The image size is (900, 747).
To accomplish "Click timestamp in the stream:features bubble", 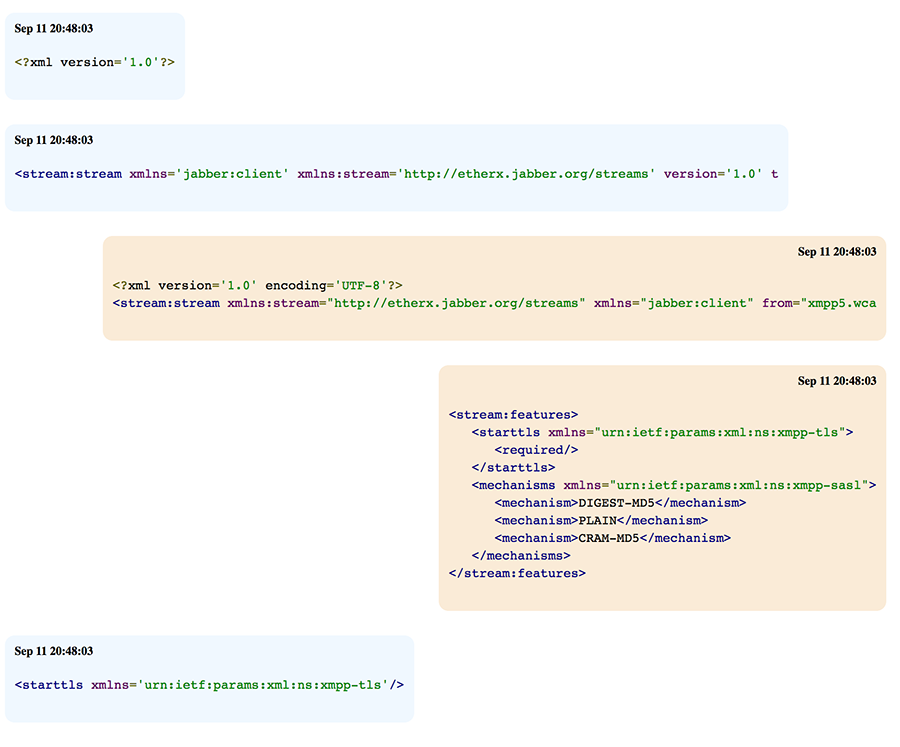I will [x=836, y=381].
